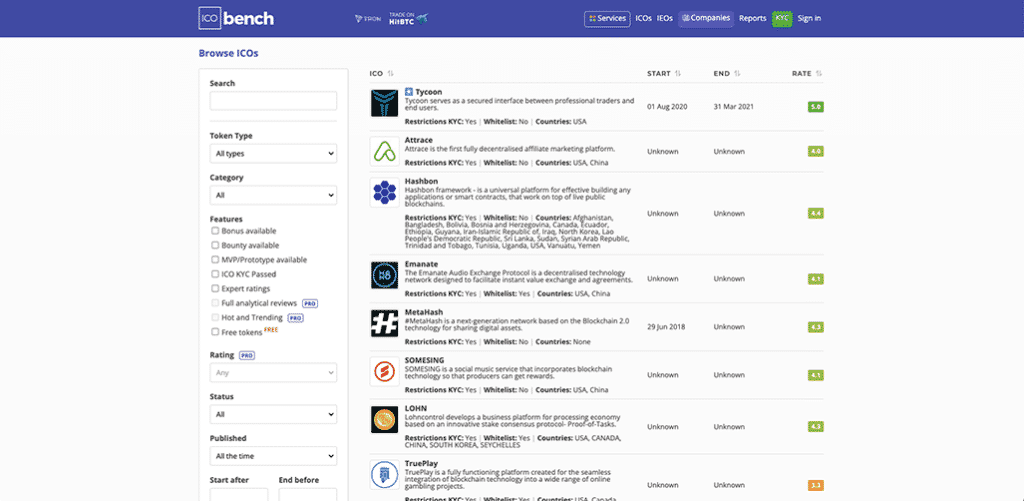Click the PRO badge beside Hot and Trending
The image size is (1024, 501).
[x=296, y=318]
